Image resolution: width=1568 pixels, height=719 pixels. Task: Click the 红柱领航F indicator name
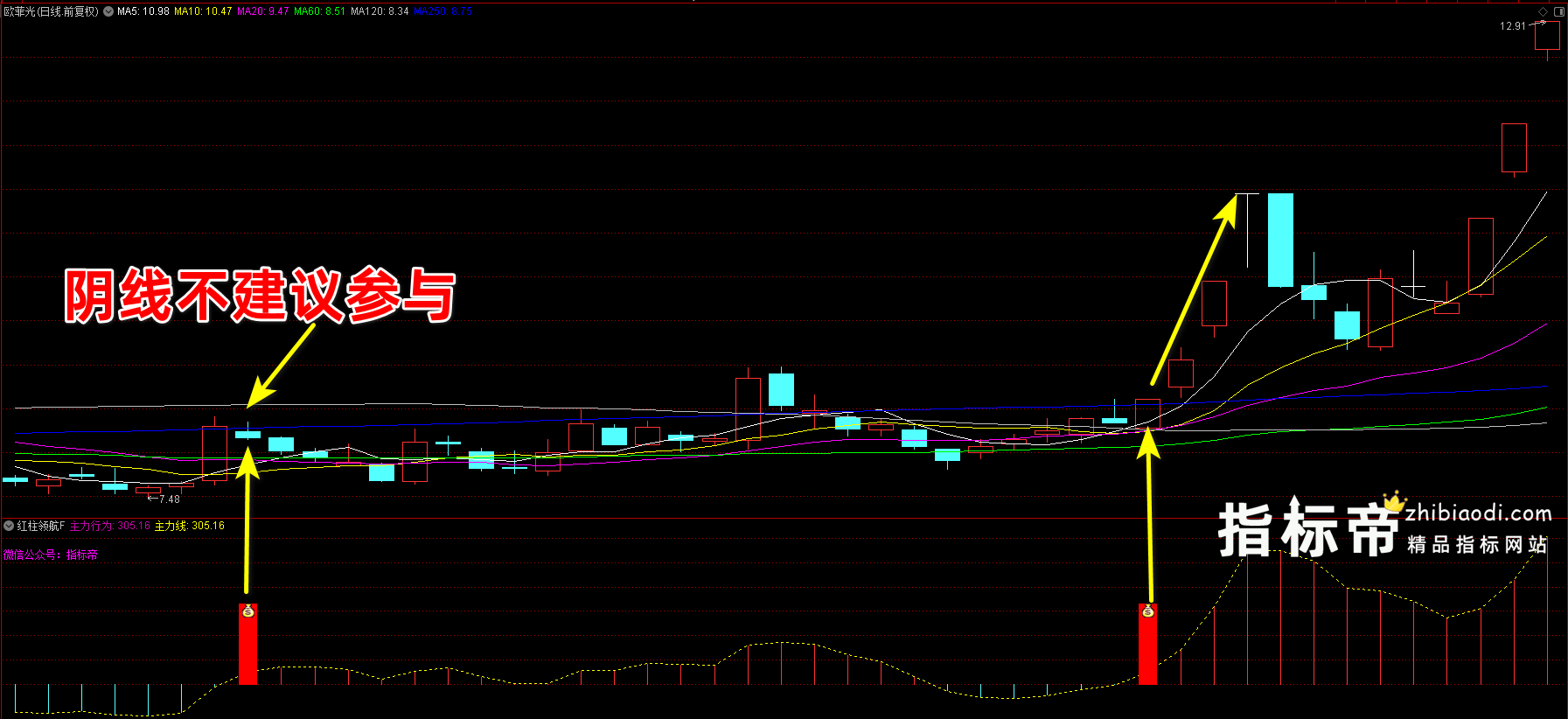coord(41,526)
